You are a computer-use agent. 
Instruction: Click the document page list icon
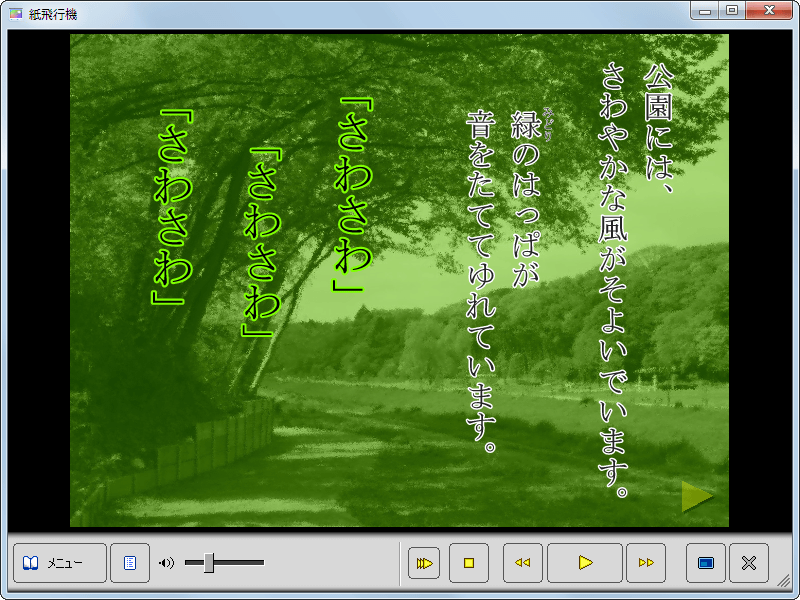tap(130, 563)
